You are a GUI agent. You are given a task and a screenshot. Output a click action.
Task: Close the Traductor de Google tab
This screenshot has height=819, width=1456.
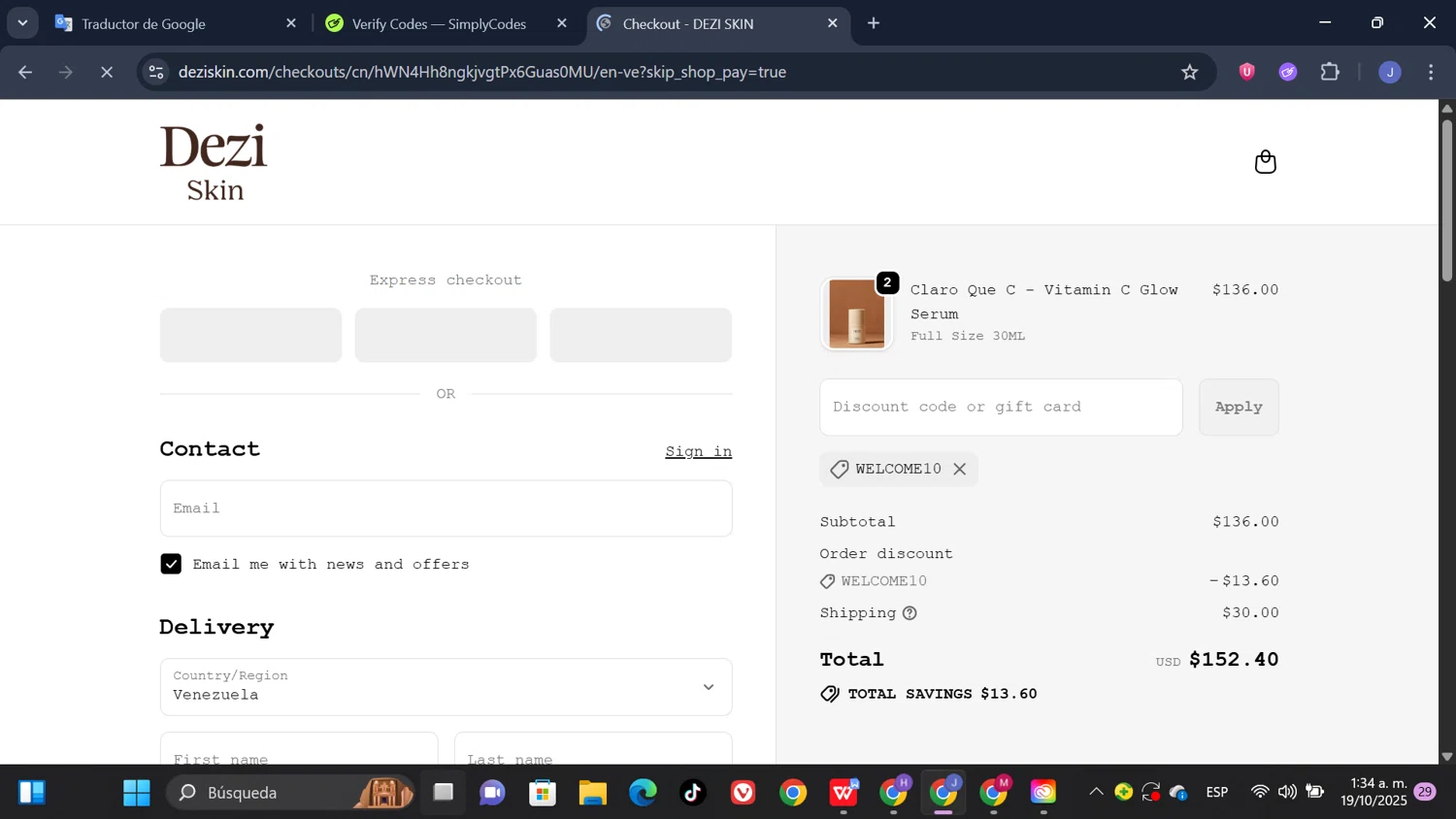point(291,23)
